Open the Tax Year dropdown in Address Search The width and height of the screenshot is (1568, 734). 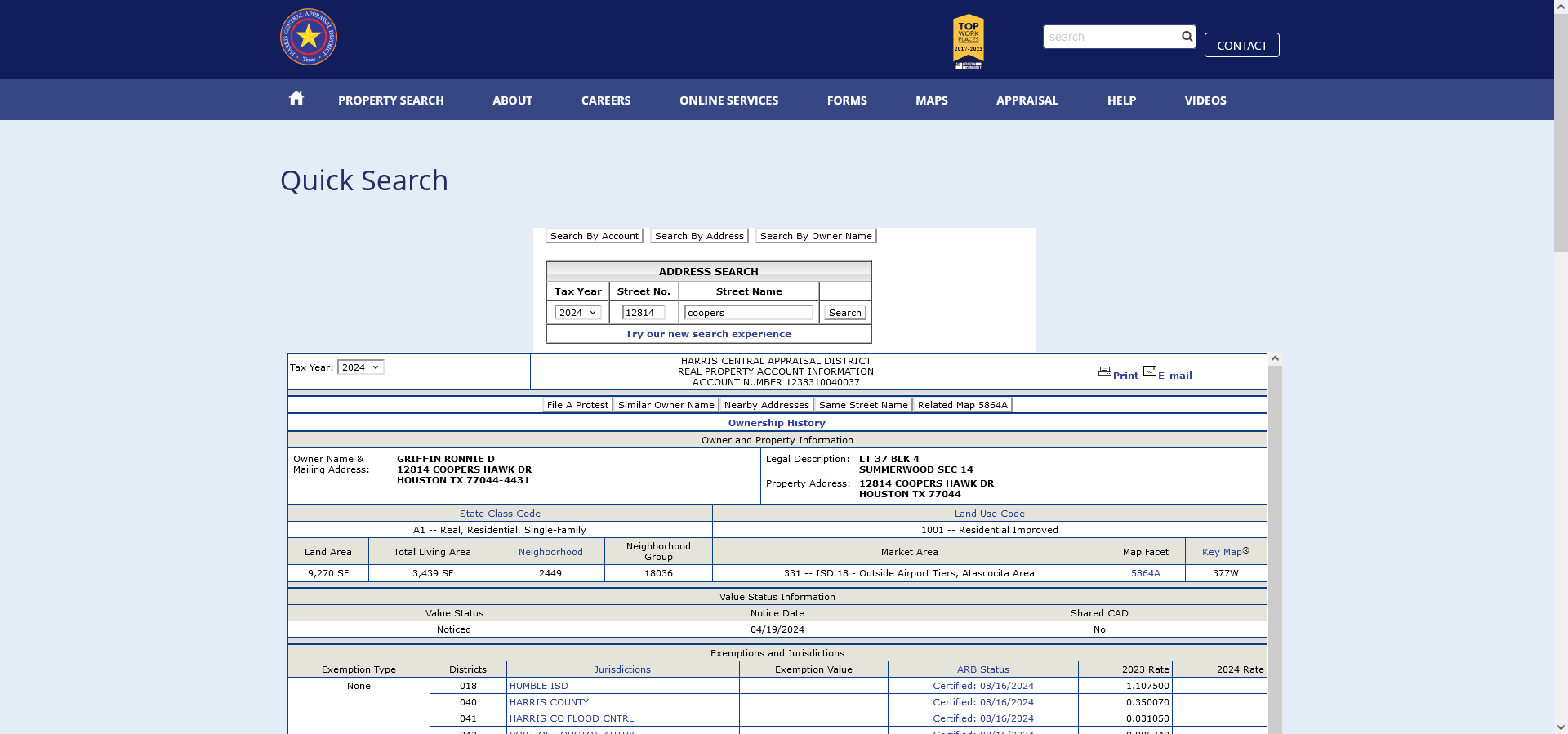(x=577, y=313)
